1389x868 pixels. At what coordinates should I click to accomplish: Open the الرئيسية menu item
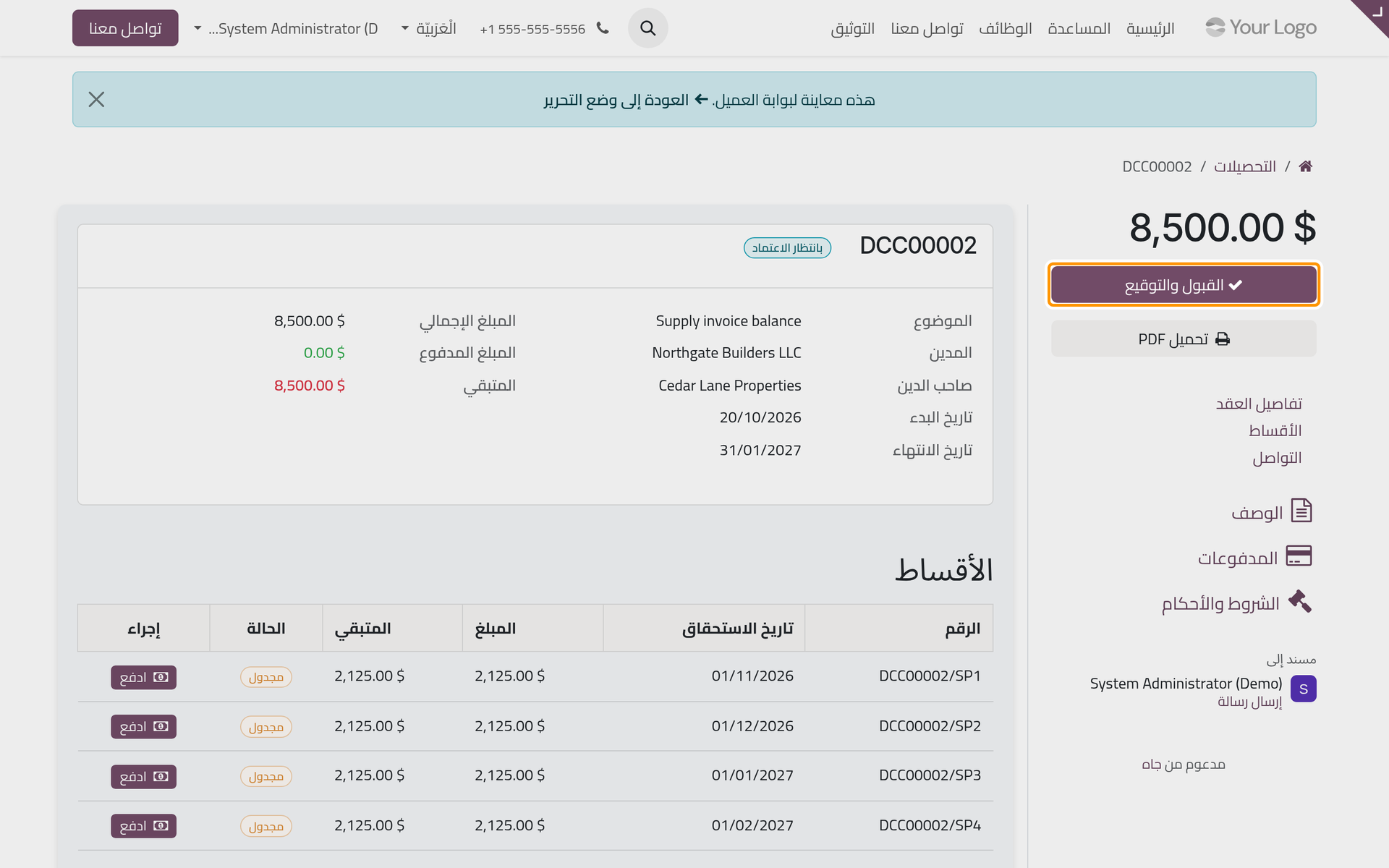coord(1150,29)
